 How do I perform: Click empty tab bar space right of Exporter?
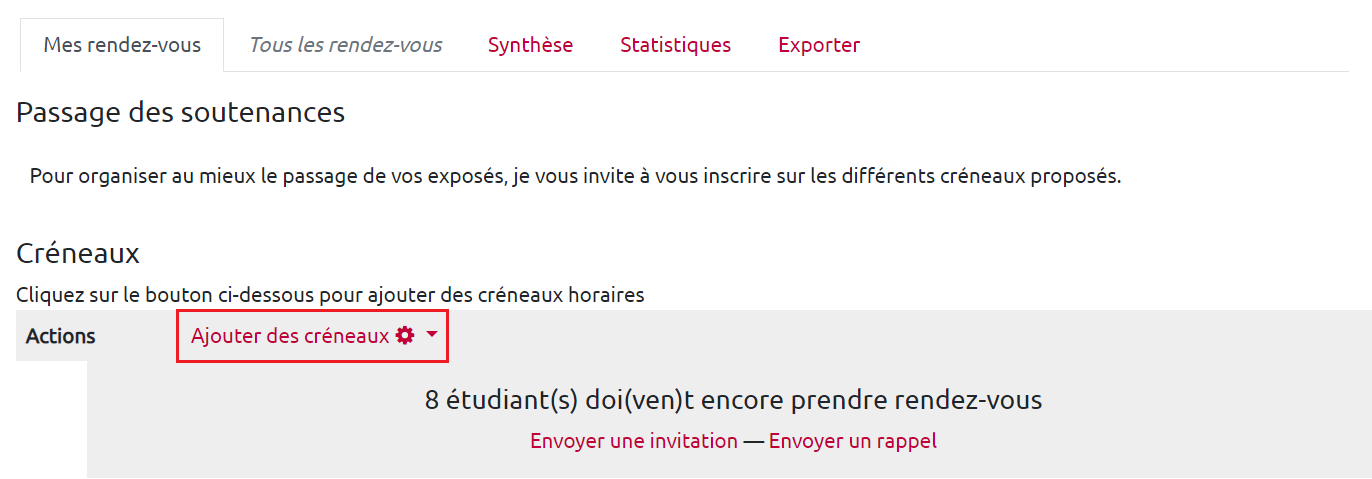(x=1100, y=45)
